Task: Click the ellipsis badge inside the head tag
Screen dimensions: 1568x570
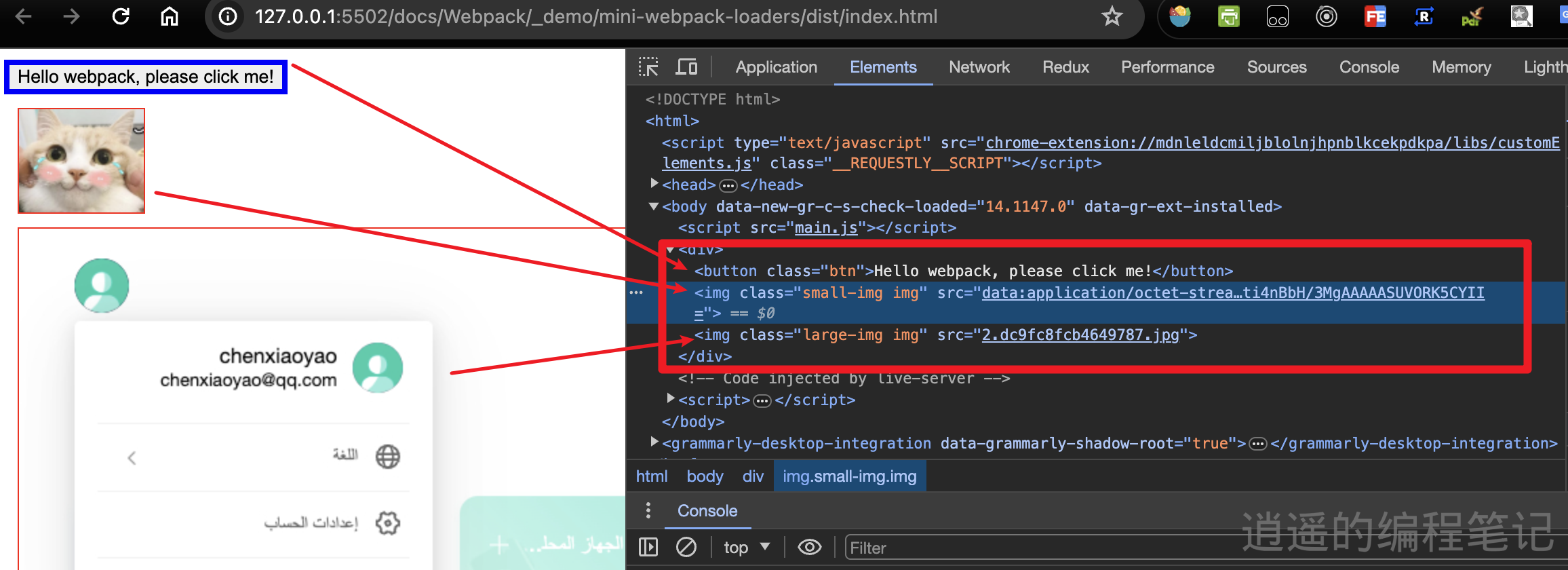Action: (728, 185)
